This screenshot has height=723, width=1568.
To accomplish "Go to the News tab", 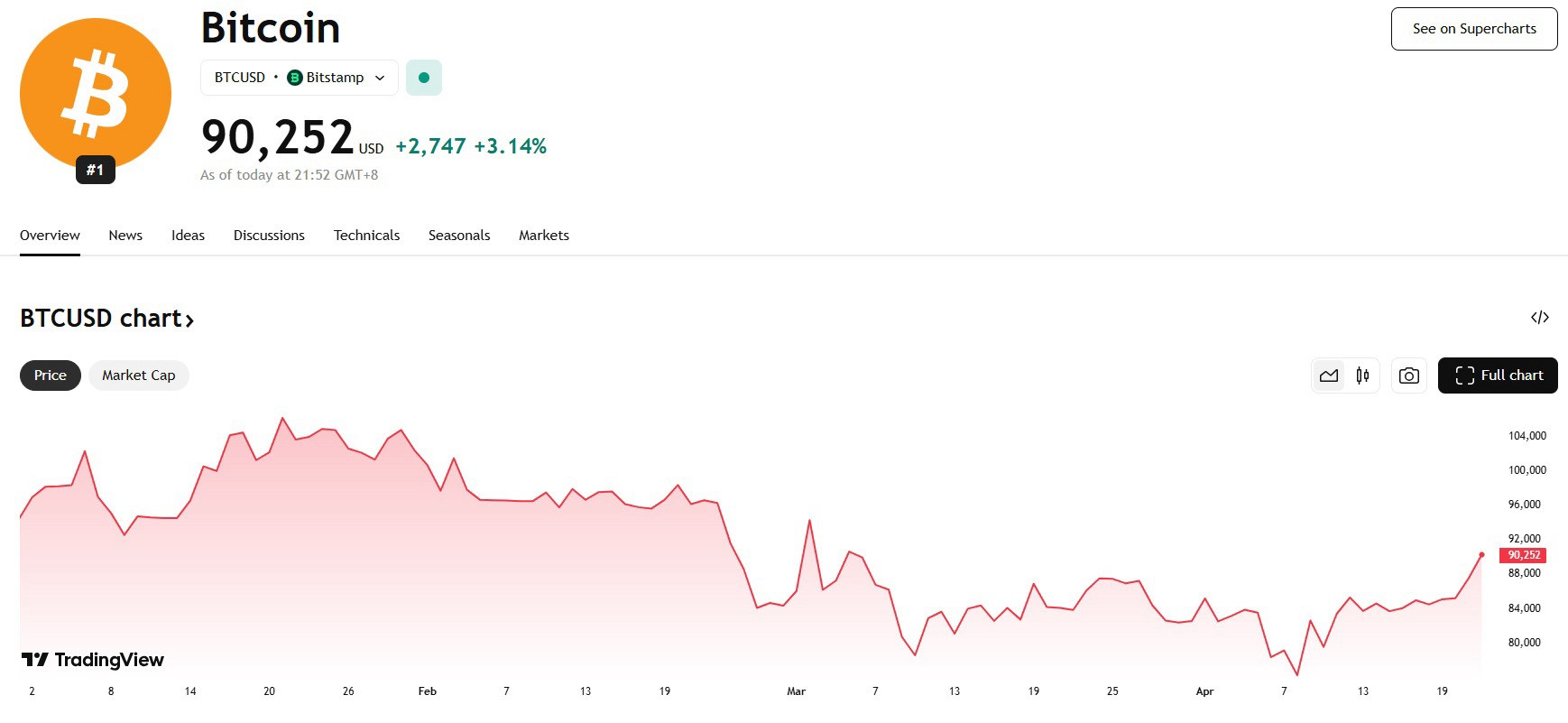I will click(x=125, y=236).
